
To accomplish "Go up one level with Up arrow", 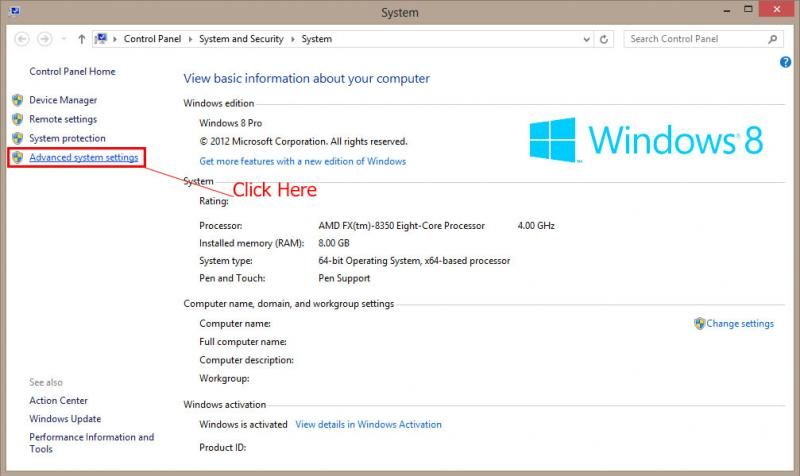I will tap(81, 39).
